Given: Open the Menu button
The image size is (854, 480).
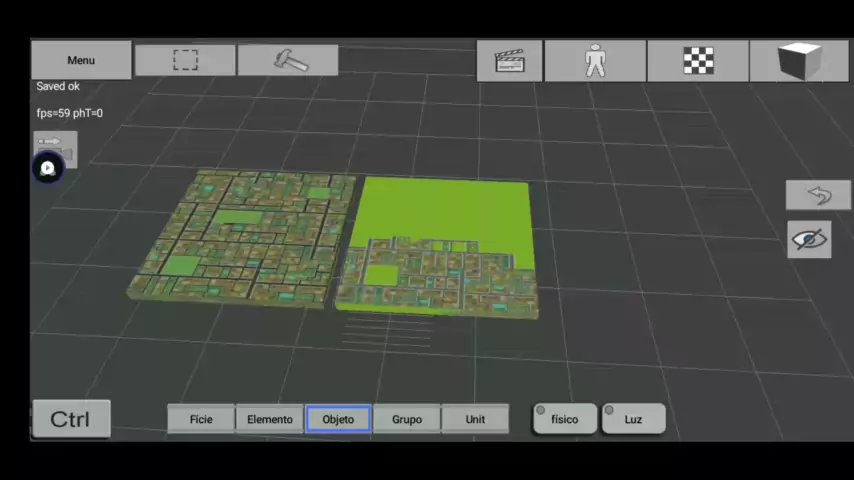Looking at the screenshot, I should pyautogui.click(x=81, y=60).
